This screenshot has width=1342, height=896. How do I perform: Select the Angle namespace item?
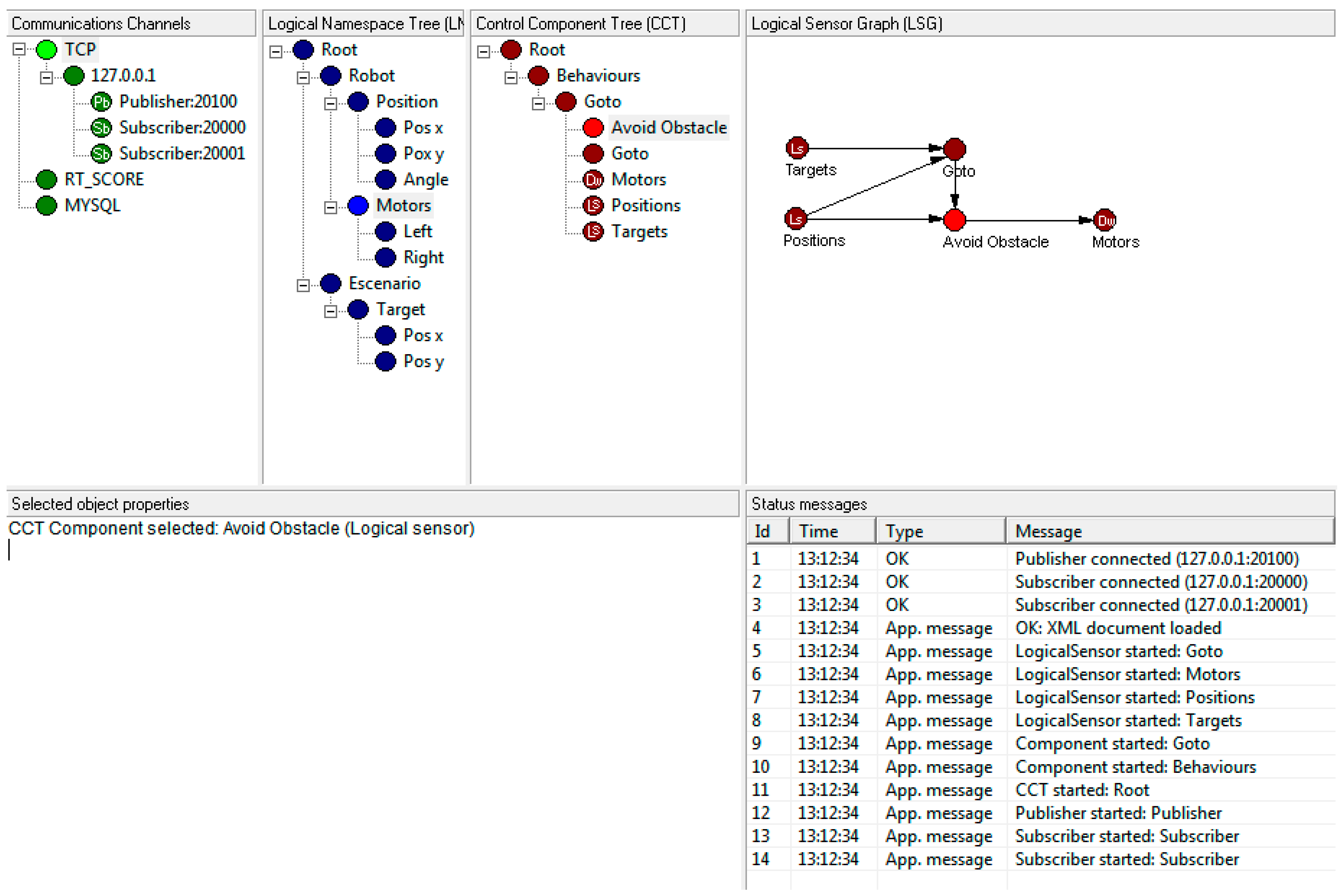coord(425,179)
